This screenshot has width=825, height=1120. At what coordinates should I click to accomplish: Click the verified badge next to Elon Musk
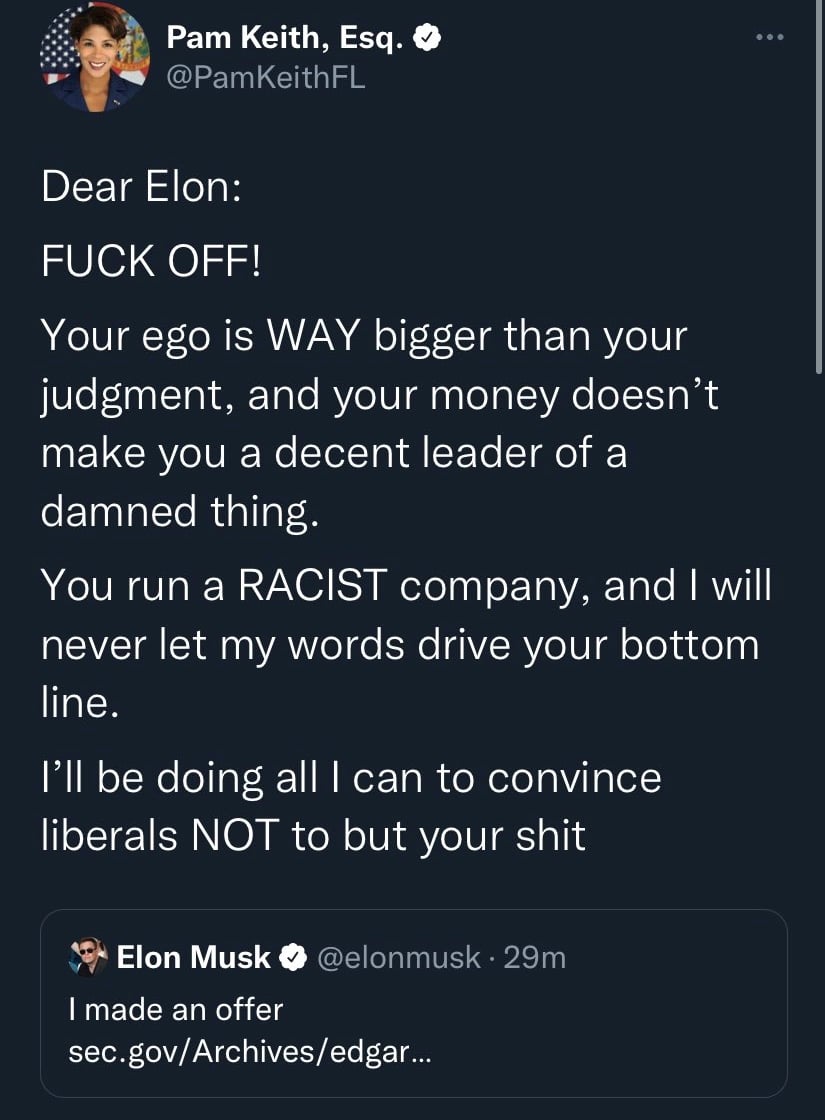[291, 957]
